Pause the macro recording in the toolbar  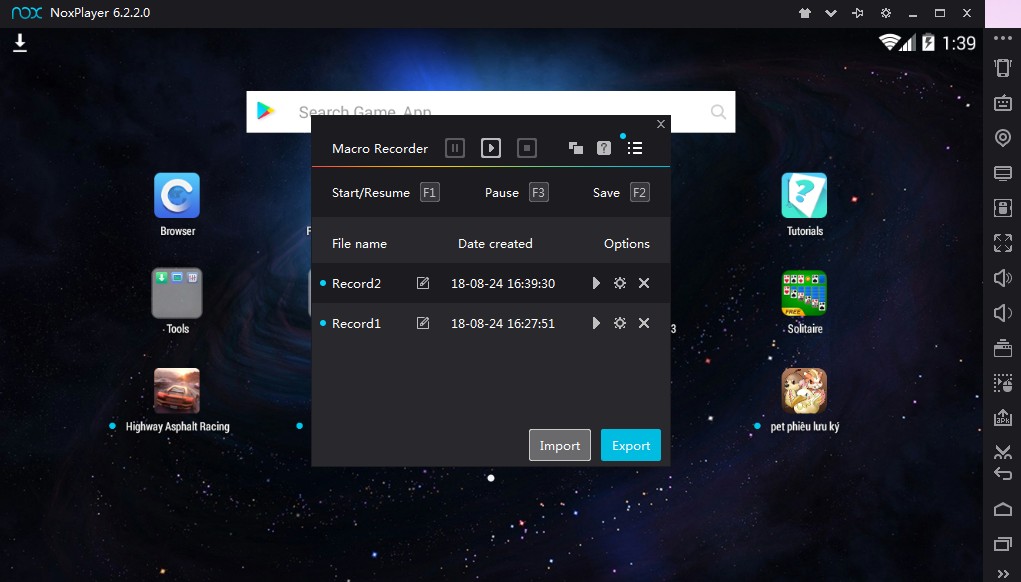[x=455, y=148]
